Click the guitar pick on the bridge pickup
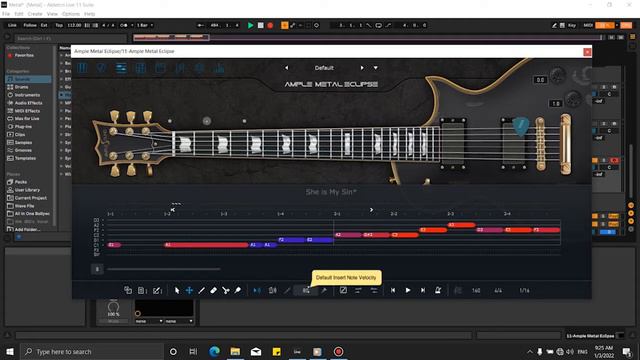Image resolution: width=640 pixels, height=360 pixels. click(521, 126)
